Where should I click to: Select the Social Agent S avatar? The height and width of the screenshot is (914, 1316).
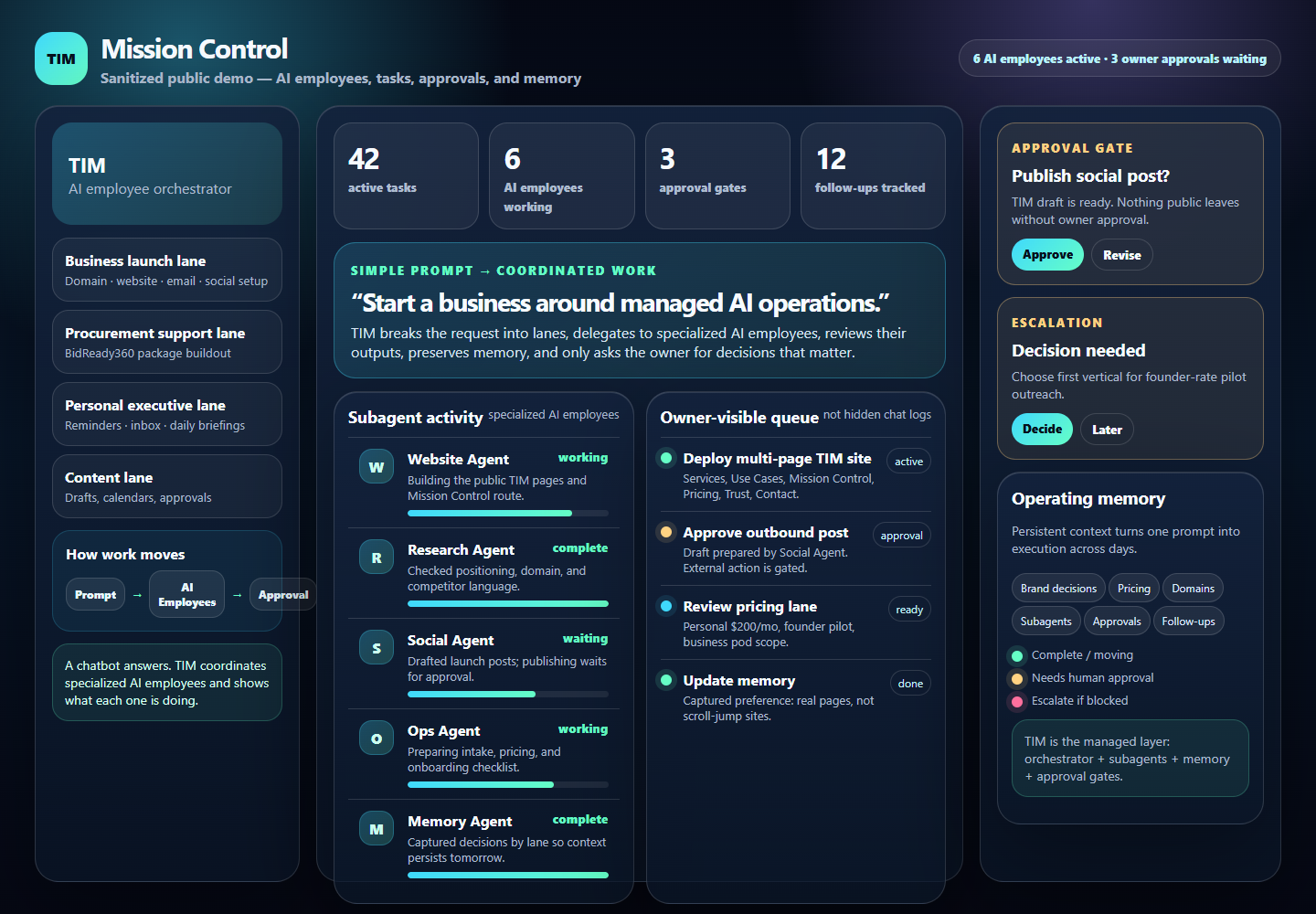click(x=377, y=648)
